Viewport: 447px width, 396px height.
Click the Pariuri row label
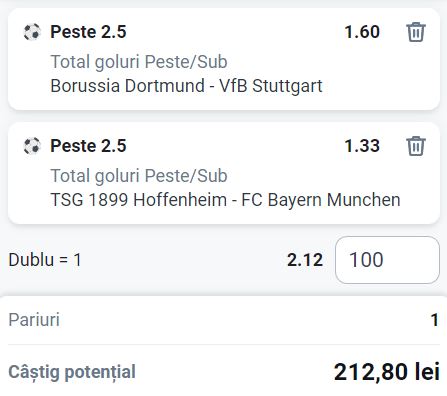pos(34,320)
